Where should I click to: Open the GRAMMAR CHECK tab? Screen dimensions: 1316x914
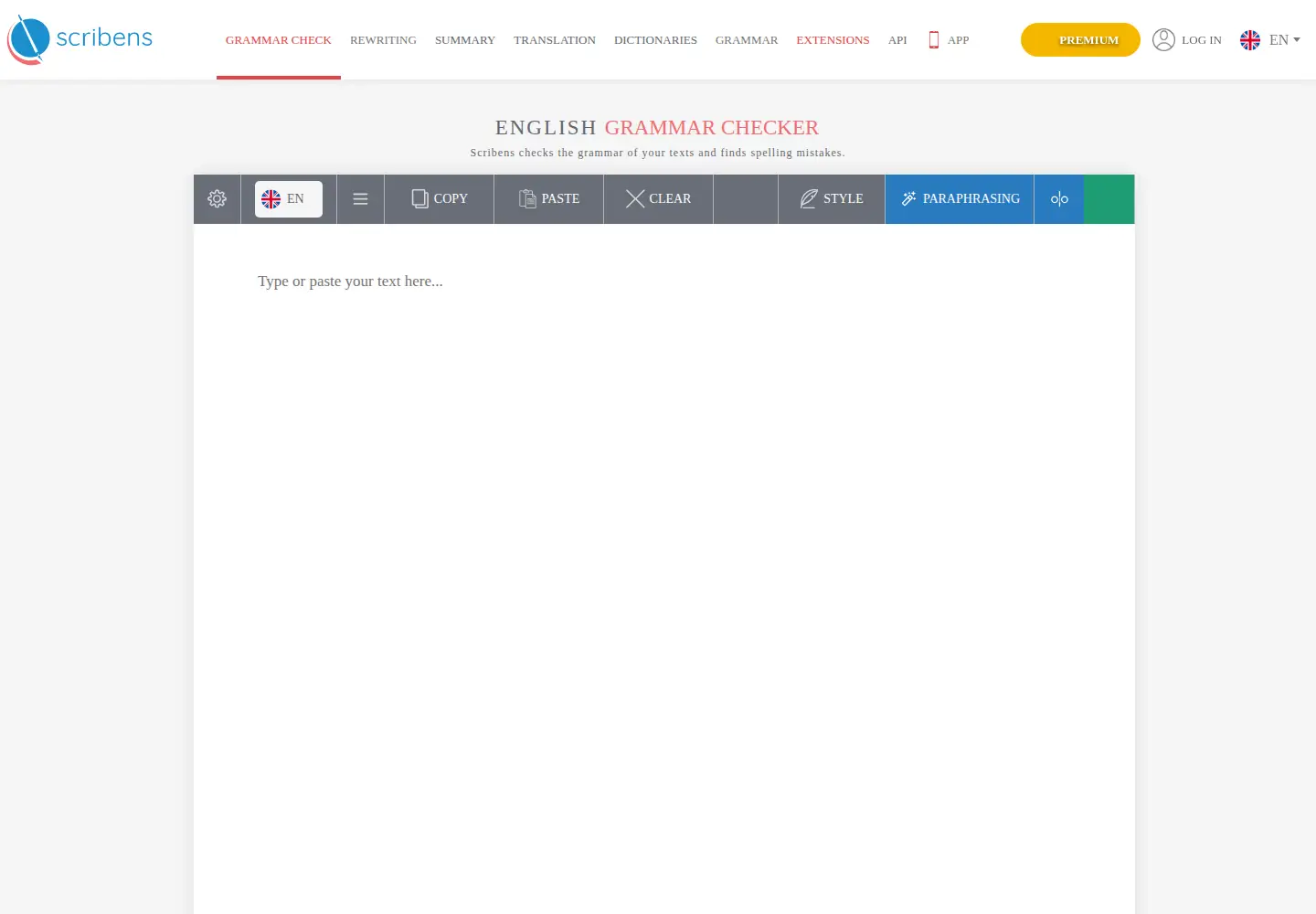[x=279, y=40]
